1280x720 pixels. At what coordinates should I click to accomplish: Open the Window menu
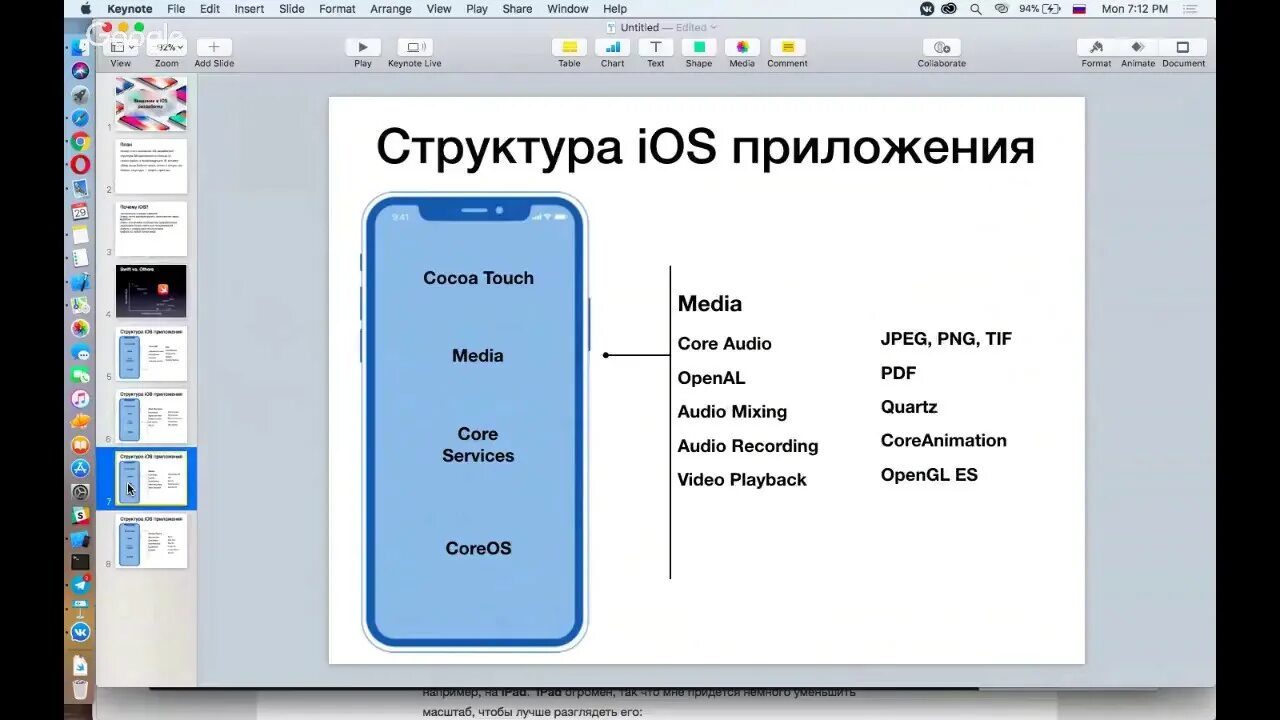(567, 9)
